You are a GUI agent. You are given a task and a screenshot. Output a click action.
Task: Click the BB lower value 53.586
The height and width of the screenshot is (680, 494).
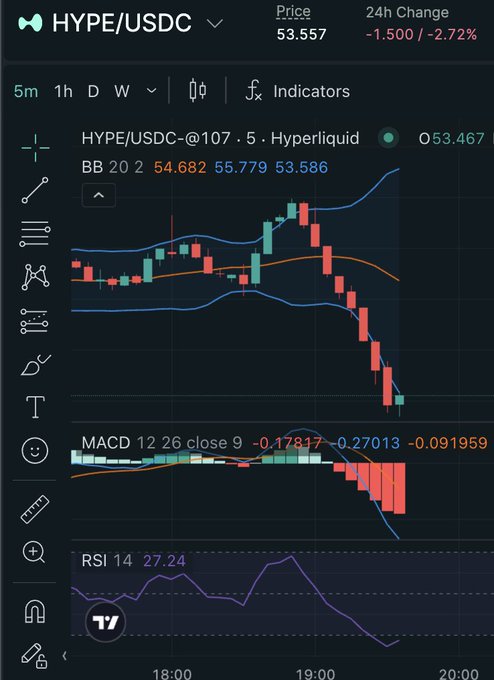pyautogui.click(x=301, y=167)
